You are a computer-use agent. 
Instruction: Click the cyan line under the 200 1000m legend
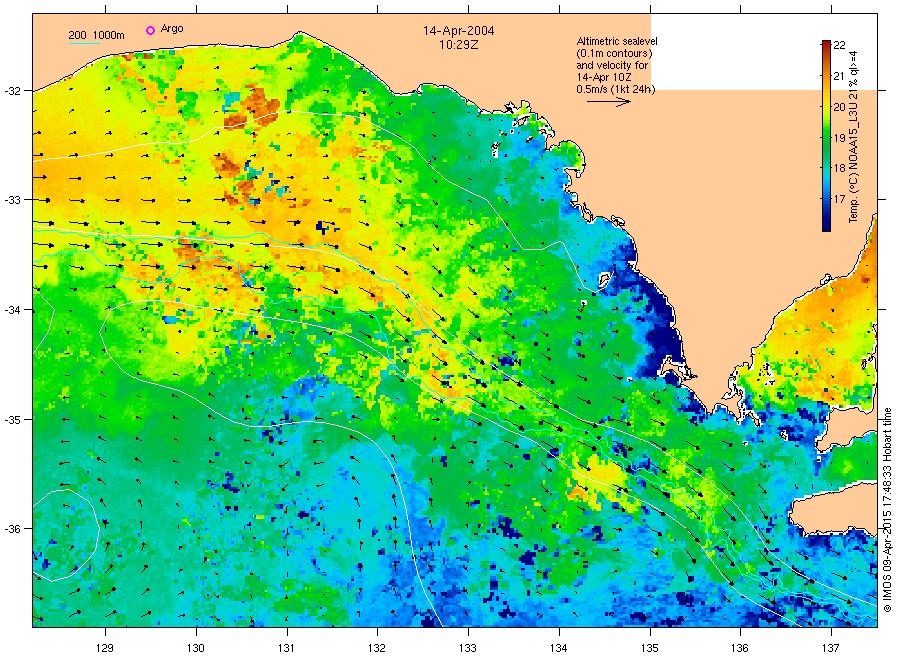(84, 43)
